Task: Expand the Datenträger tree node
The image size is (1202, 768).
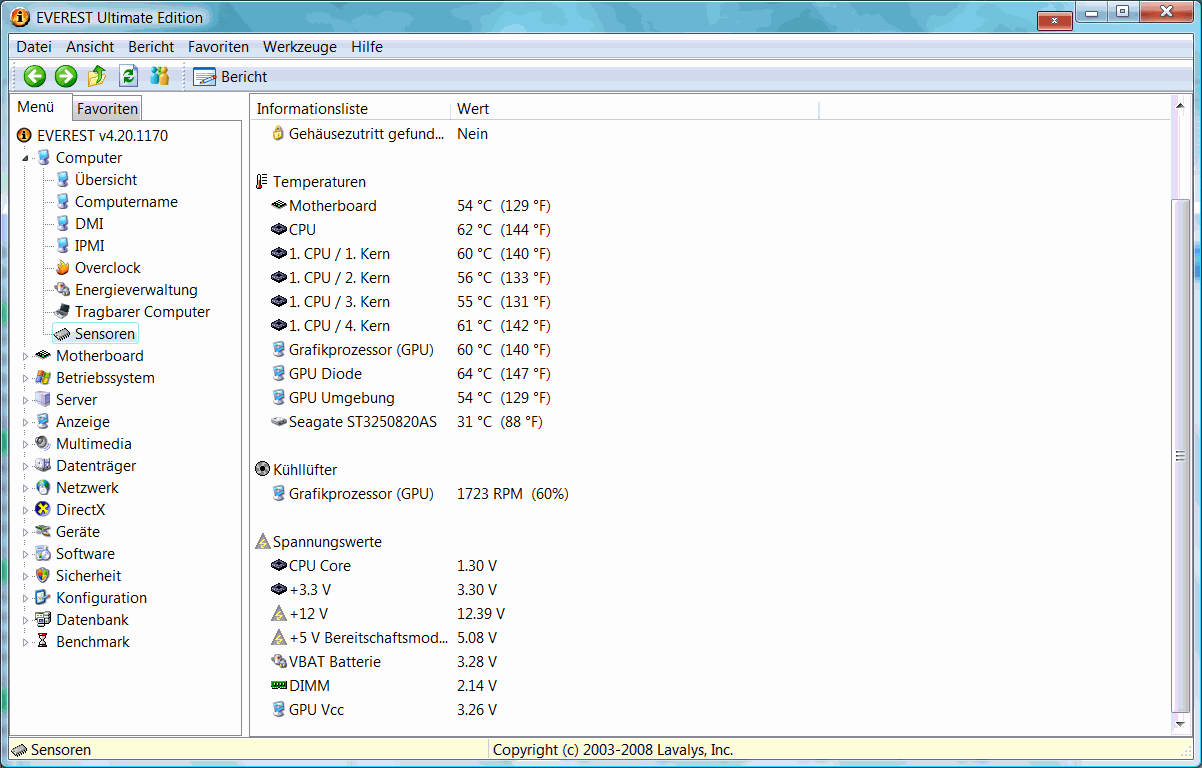Action: click(26, 466)
